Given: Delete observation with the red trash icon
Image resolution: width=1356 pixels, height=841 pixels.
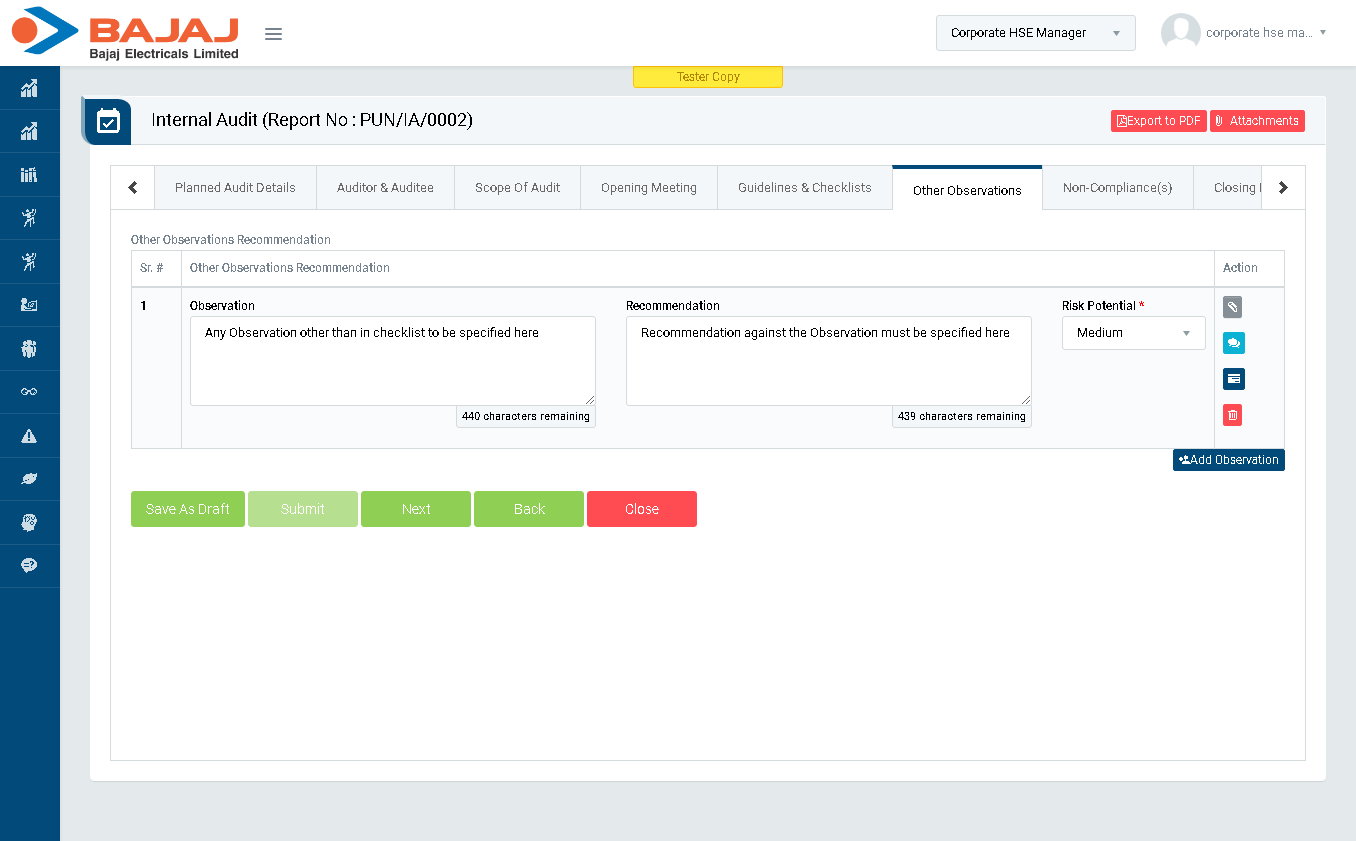Looking at the screenshot, I should click(1232, 415).
